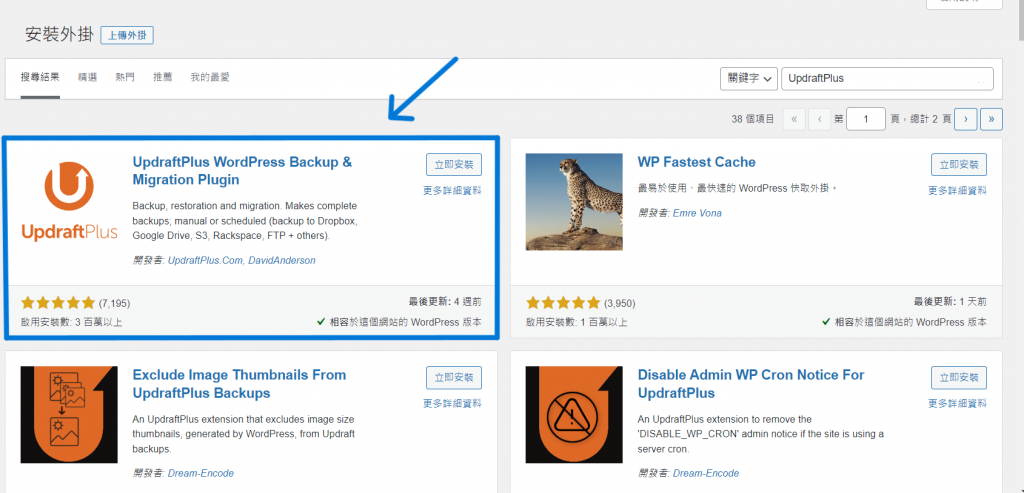Click Disable Admin WP Cron Notice plugin icon
The height and width of the screenshot is (493, 1024).
click(x=574, y=415)
